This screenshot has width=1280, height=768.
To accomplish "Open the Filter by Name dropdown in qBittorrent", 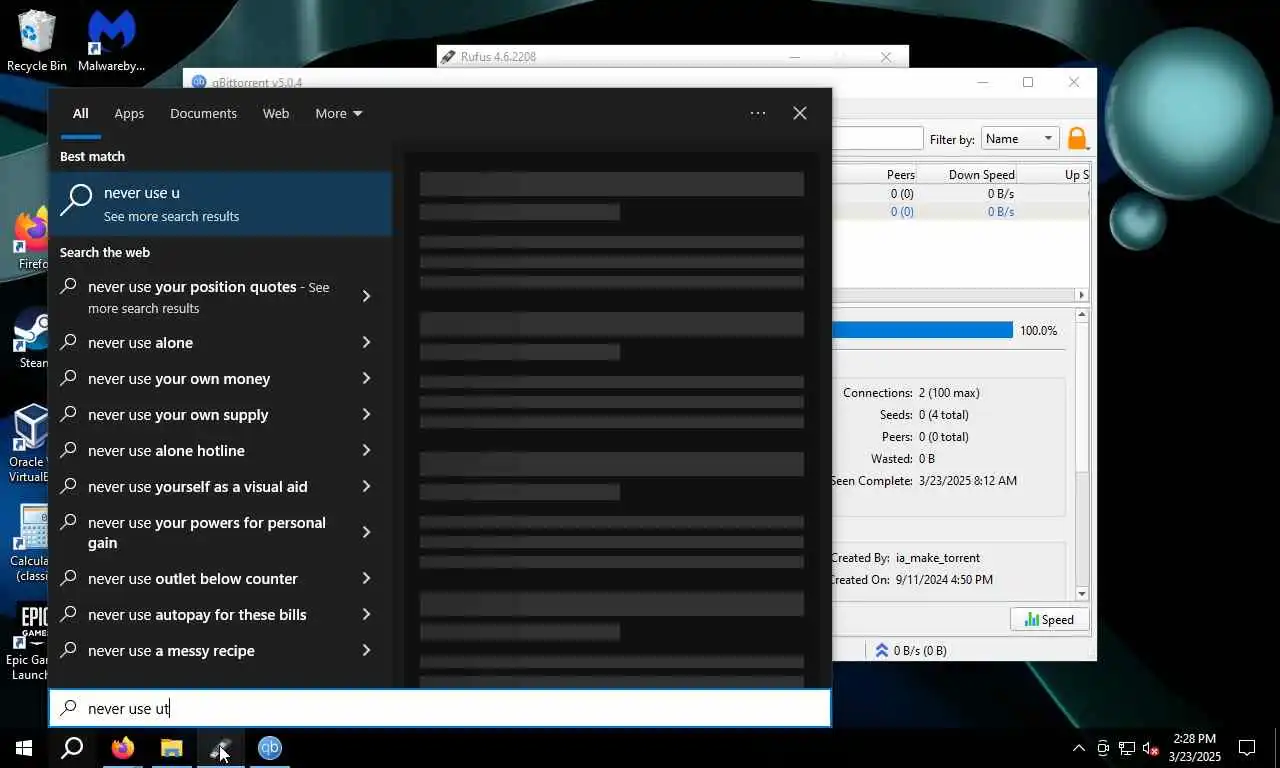I will point(1019,139).
